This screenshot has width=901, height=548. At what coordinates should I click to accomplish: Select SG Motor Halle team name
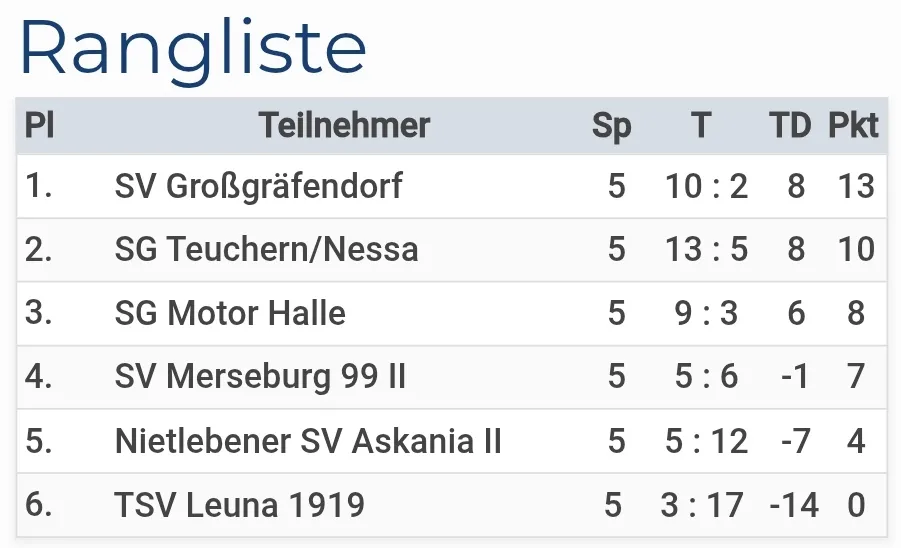pos(230,314)
